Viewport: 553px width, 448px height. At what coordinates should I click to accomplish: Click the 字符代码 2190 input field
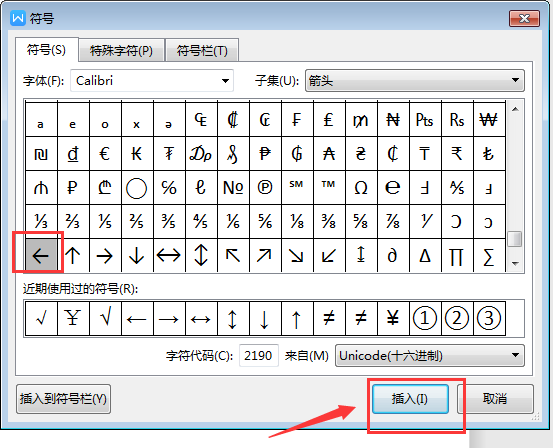pyautogui.click(x=259, y=356)
